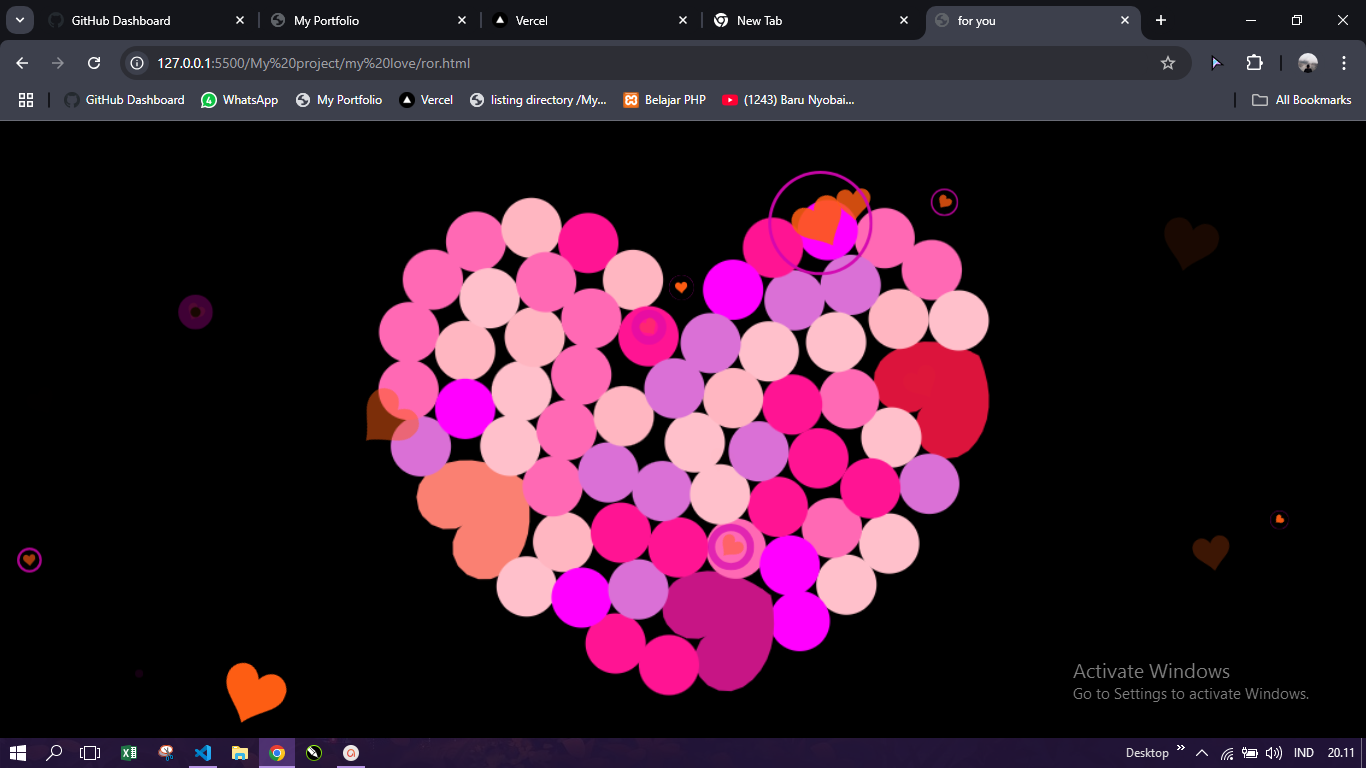Open the Apps grid in bookmarks bar
This screenshot has width=1366, height=768.
click(26, 100)
